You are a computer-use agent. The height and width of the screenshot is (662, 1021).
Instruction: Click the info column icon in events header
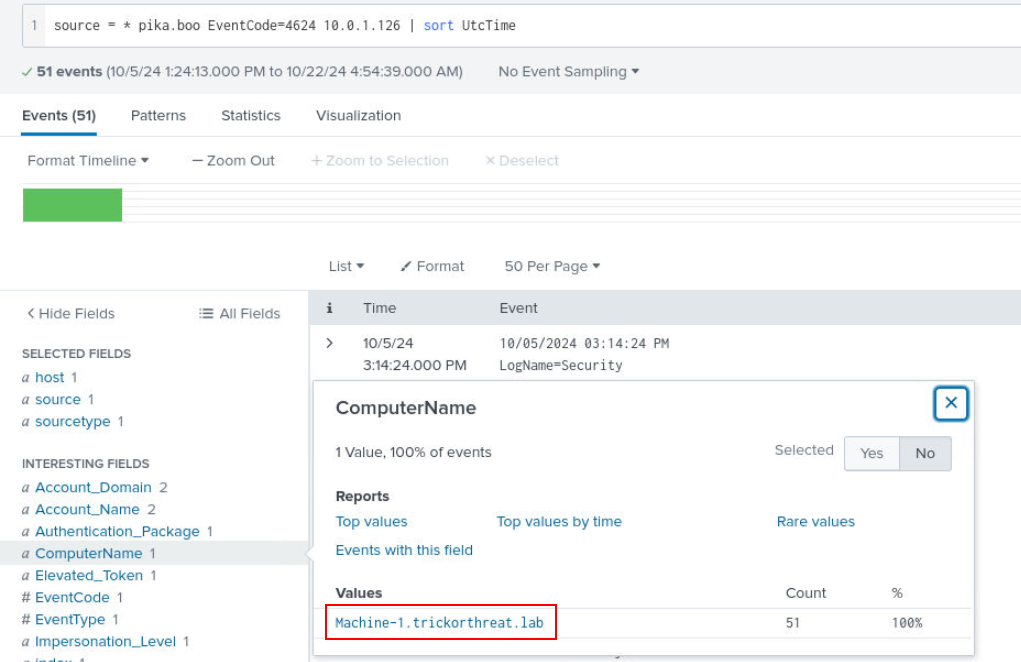click(329, 308)
